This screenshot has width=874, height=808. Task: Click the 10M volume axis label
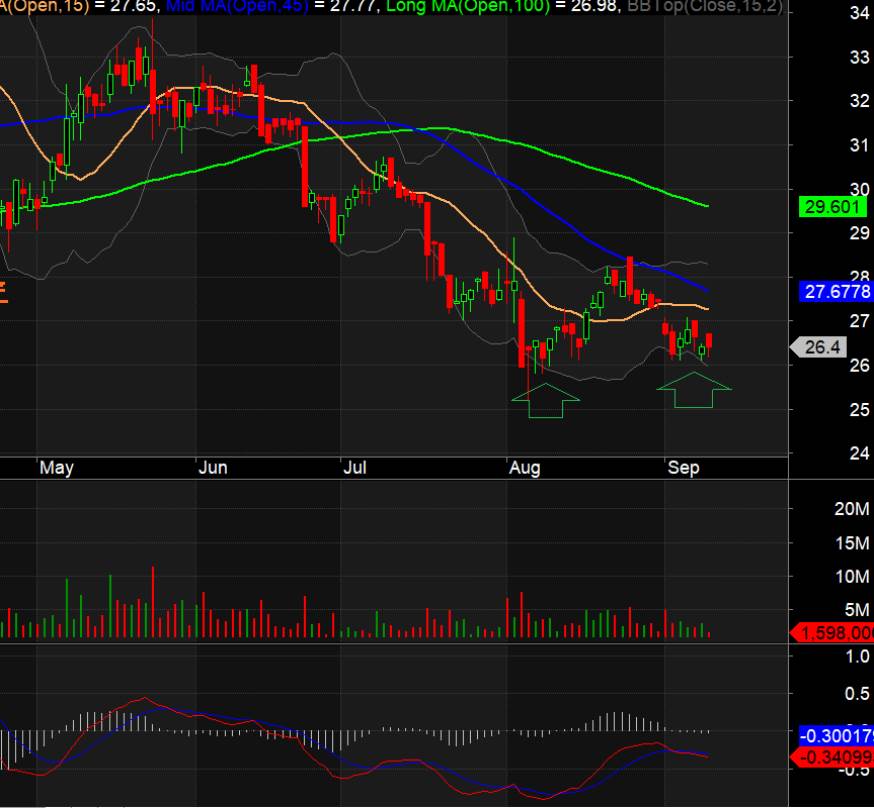coord(852,576)
